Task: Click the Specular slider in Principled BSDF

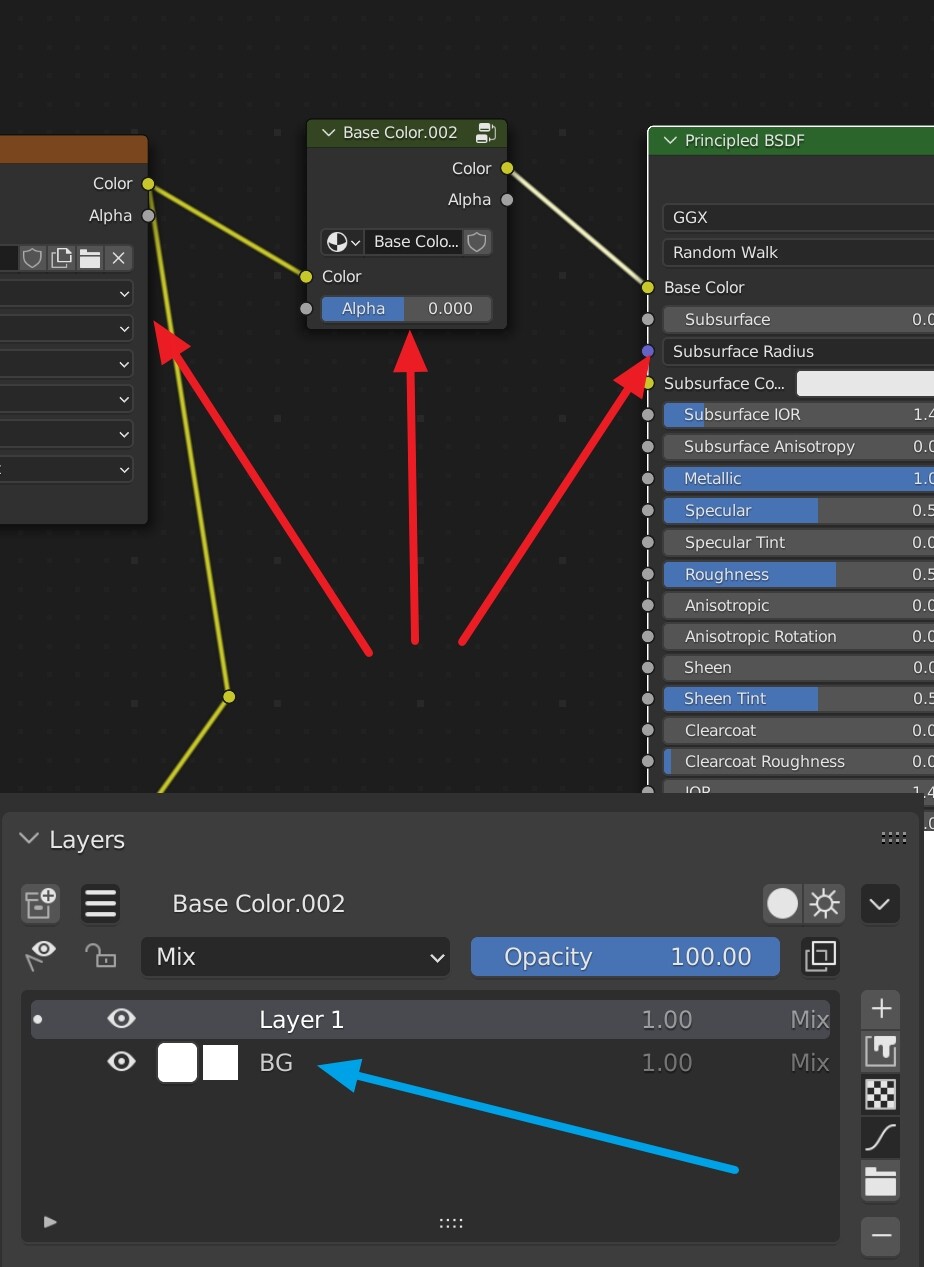Action: click(x=798, y=511)
